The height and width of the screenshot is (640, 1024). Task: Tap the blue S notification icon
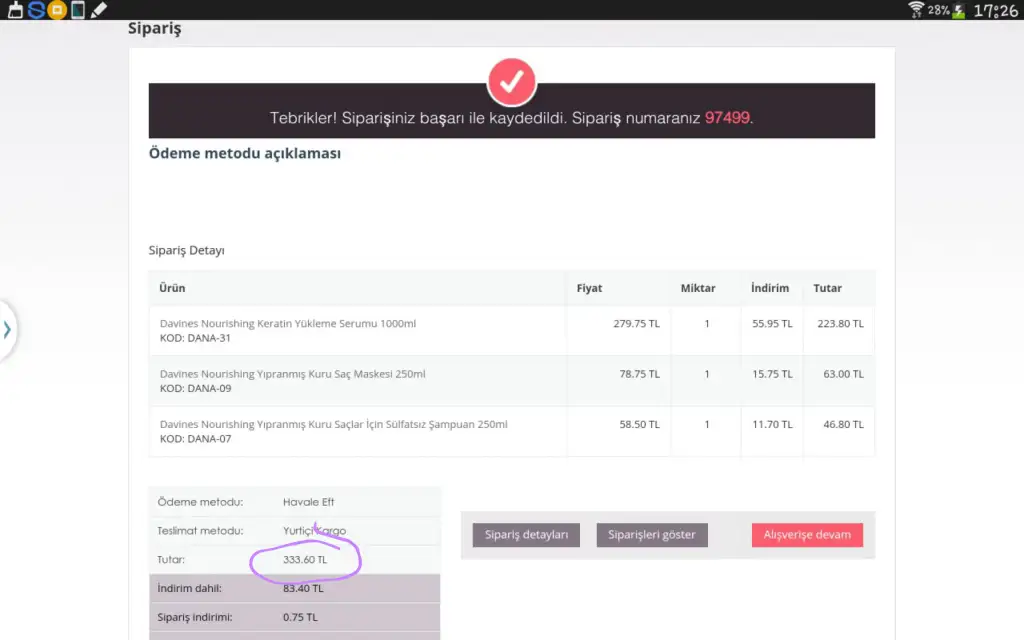point(37,10)
